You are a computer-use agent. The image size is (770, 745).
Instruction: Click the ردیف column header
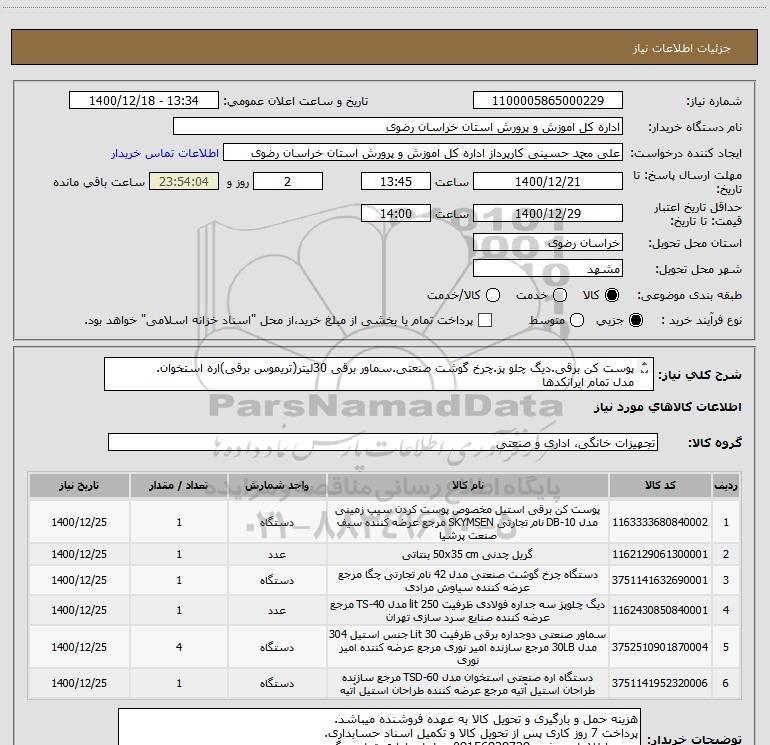726,485
